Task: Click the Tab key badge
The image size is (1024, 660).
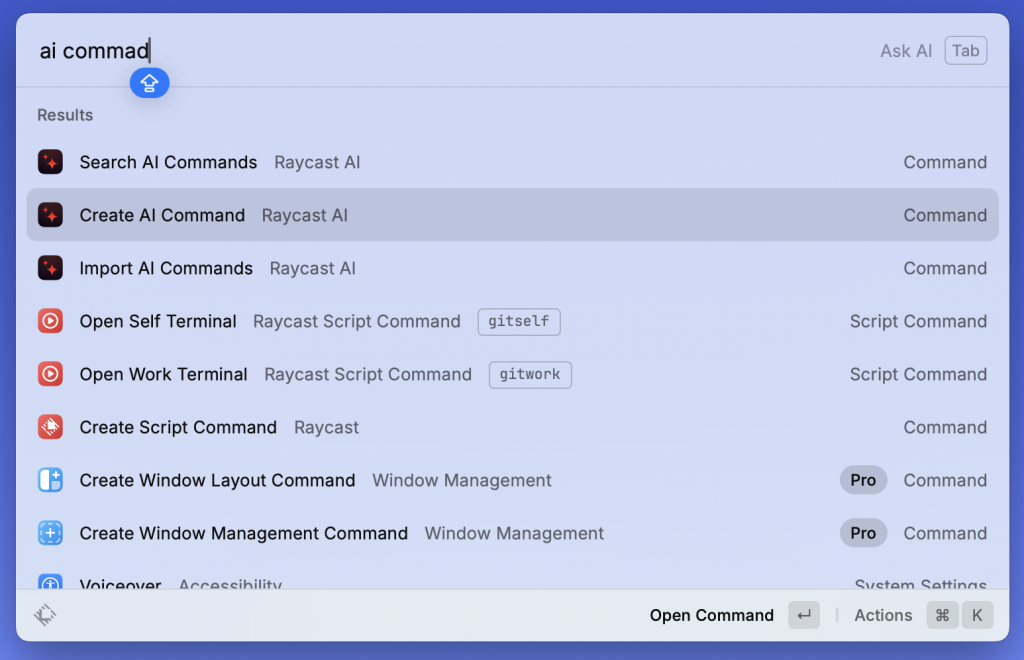Action: point(966,51)
